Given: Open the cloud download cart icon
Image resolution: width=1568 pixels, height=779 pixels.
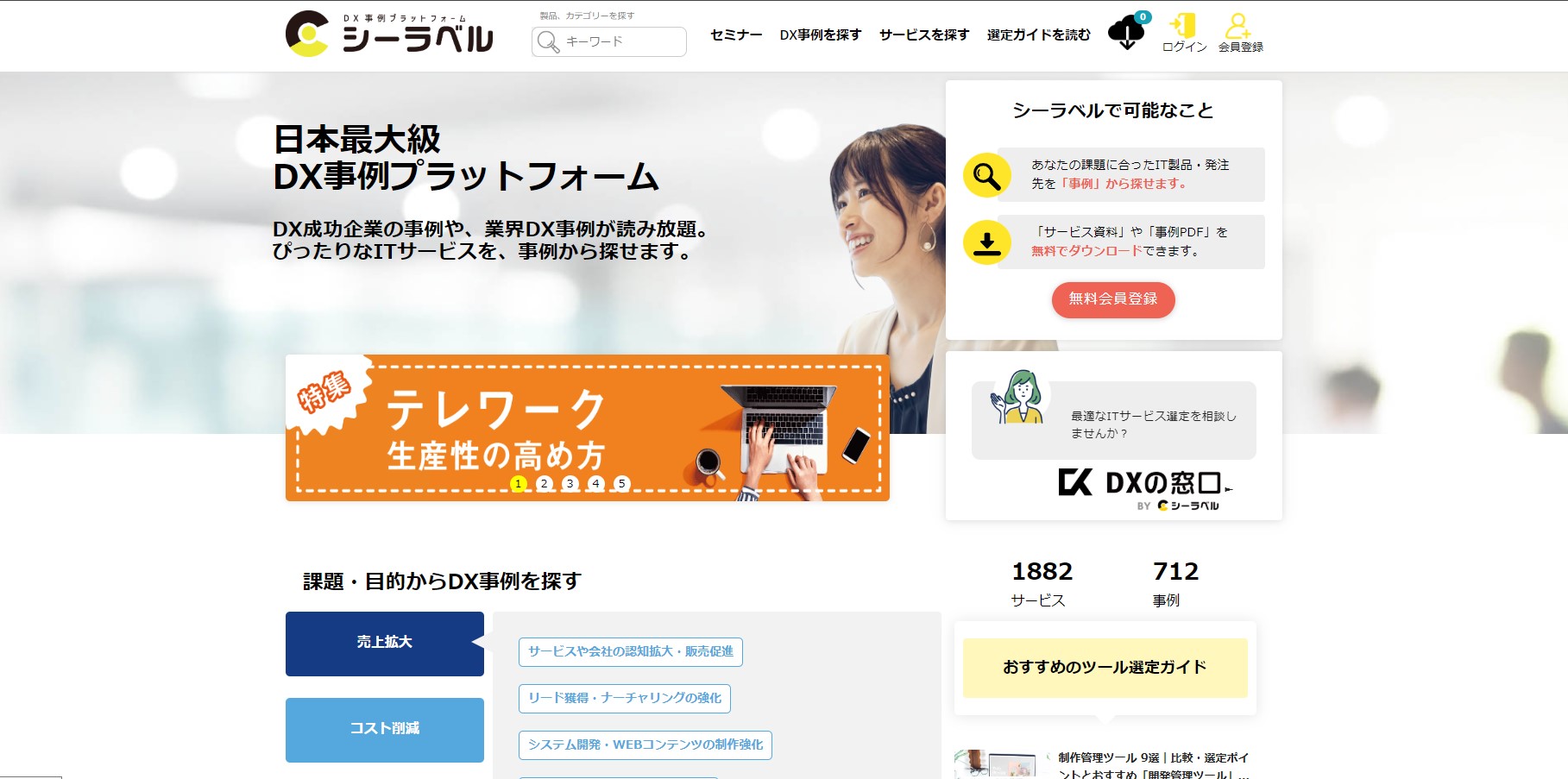Looking at the screenshot, I should (x=1126, y=33).
